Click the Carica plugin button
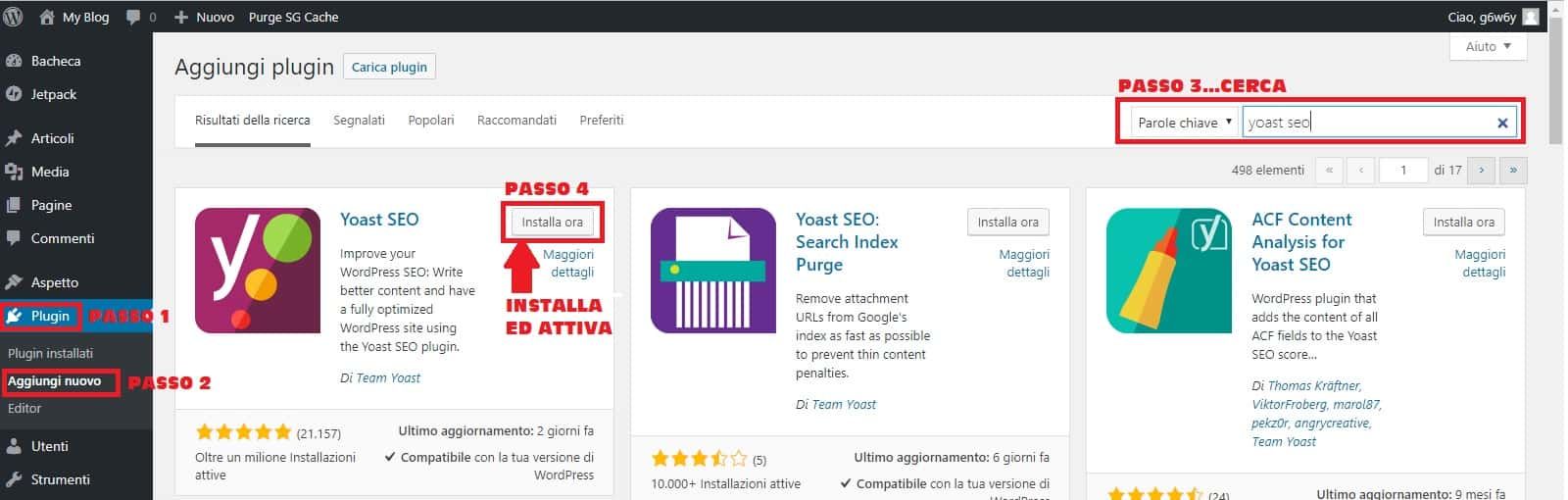The height and width of the screenshot is (500, 1568). click(x=389, y=67)
